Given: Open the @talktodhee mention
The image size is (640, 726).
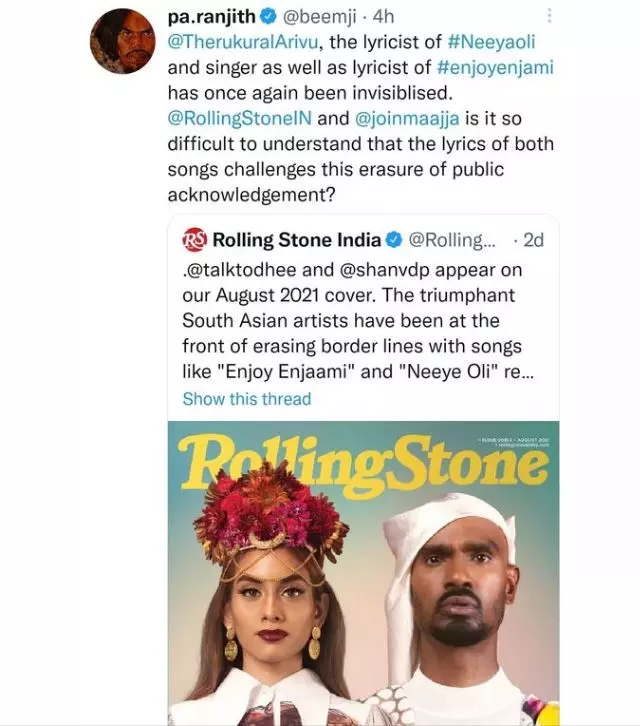Looking at the screenshot, I should [254, 269].
